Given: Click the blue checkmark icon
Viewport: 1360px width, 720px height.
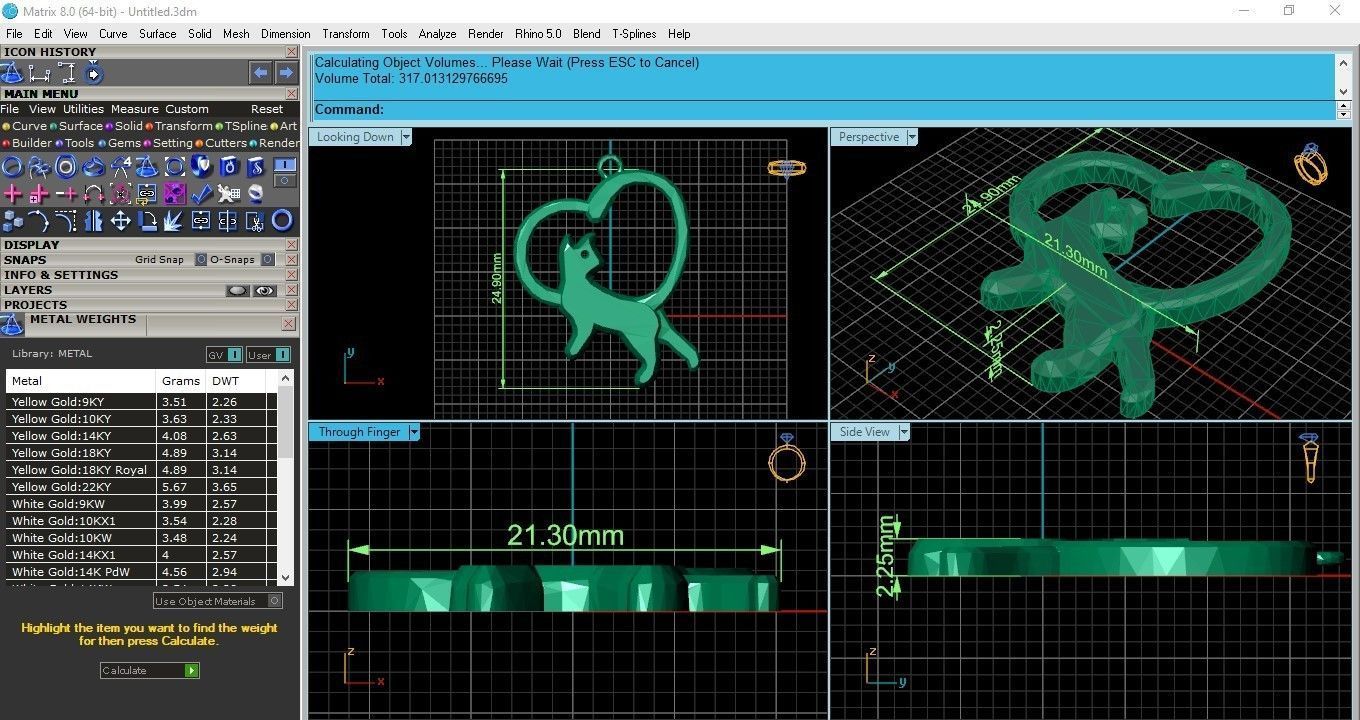Looking at the screenshot, I should [202, 193].
